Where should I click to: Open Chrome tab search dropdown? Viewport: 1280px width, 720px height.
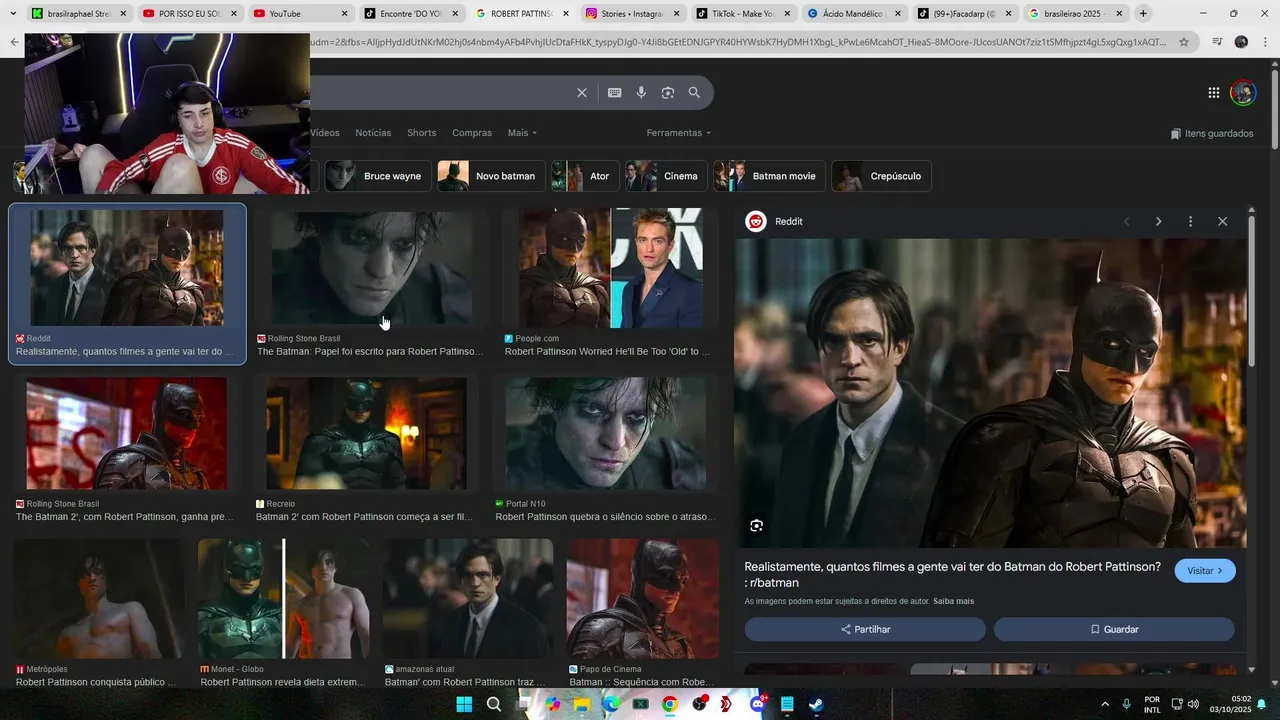[13, 13]
